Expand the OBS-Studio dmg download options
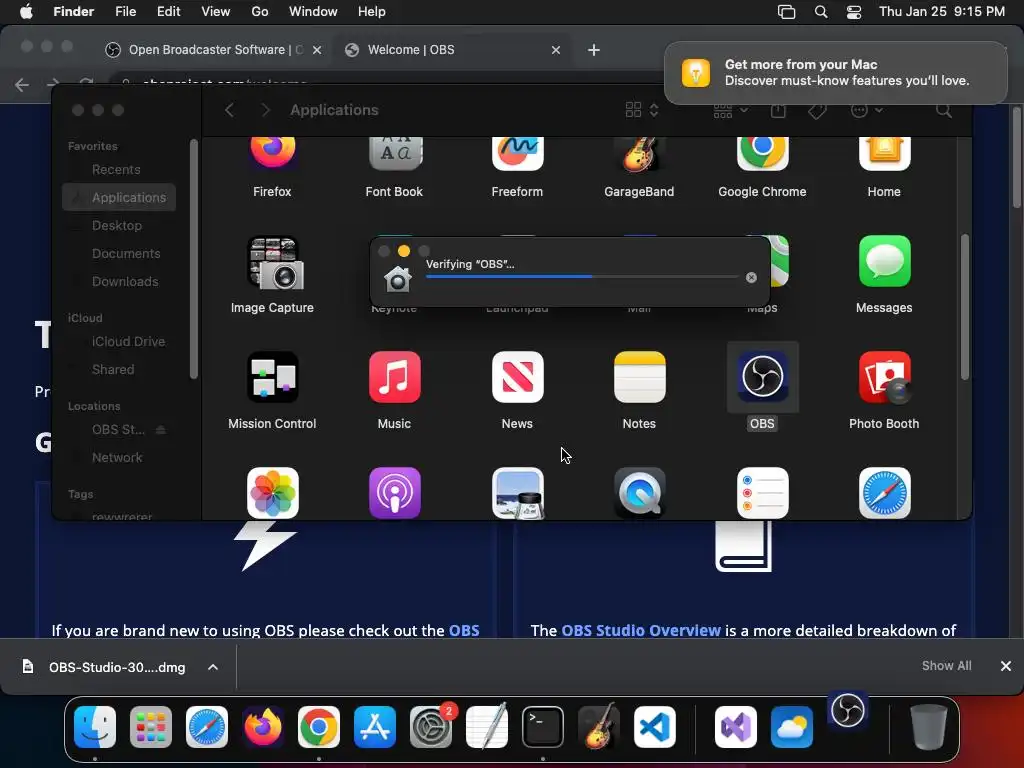The width and height of the screenshot is (1024, 768). click(213, 667)
